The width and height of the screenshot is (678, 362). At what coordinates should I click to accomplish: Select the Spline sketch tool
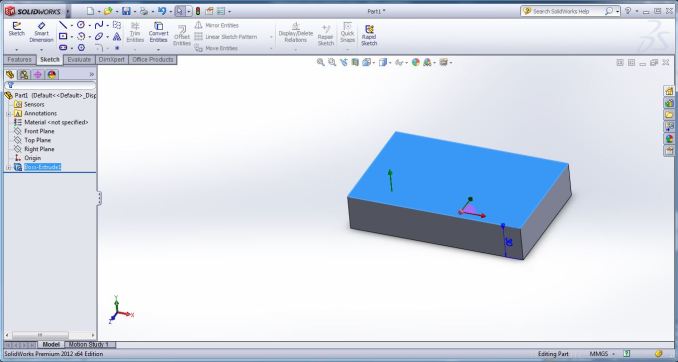[99, 25]
